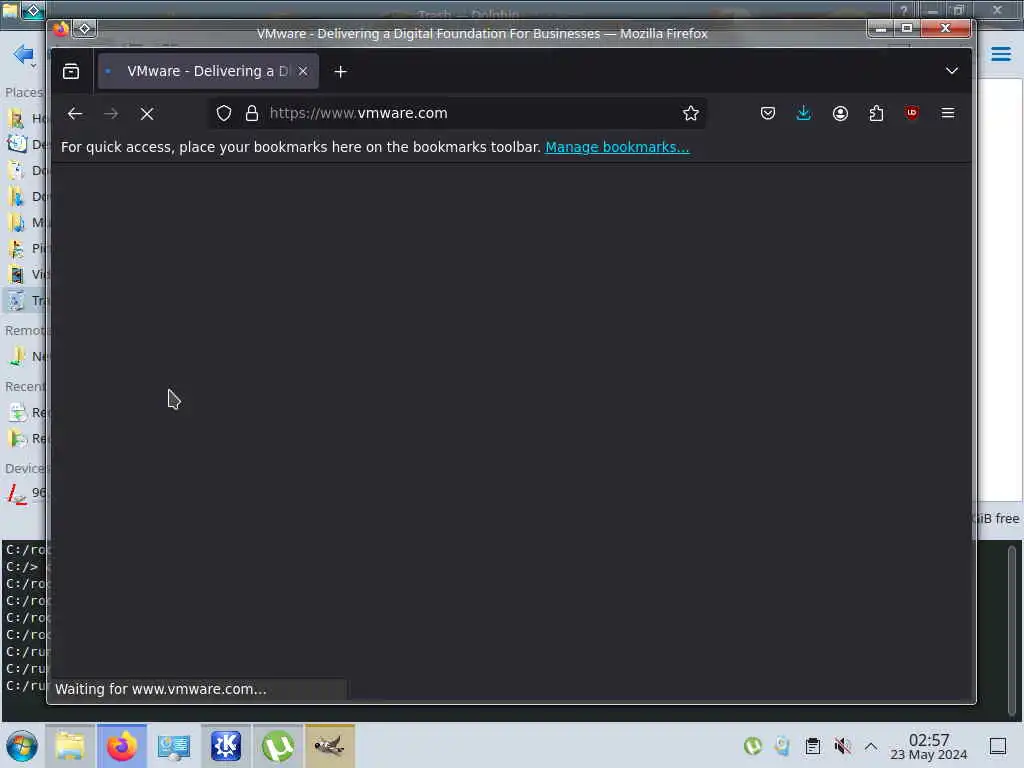The image size is (1024, 768).
Task: Open Manage bookmarks link
Action: click(617, 147)
